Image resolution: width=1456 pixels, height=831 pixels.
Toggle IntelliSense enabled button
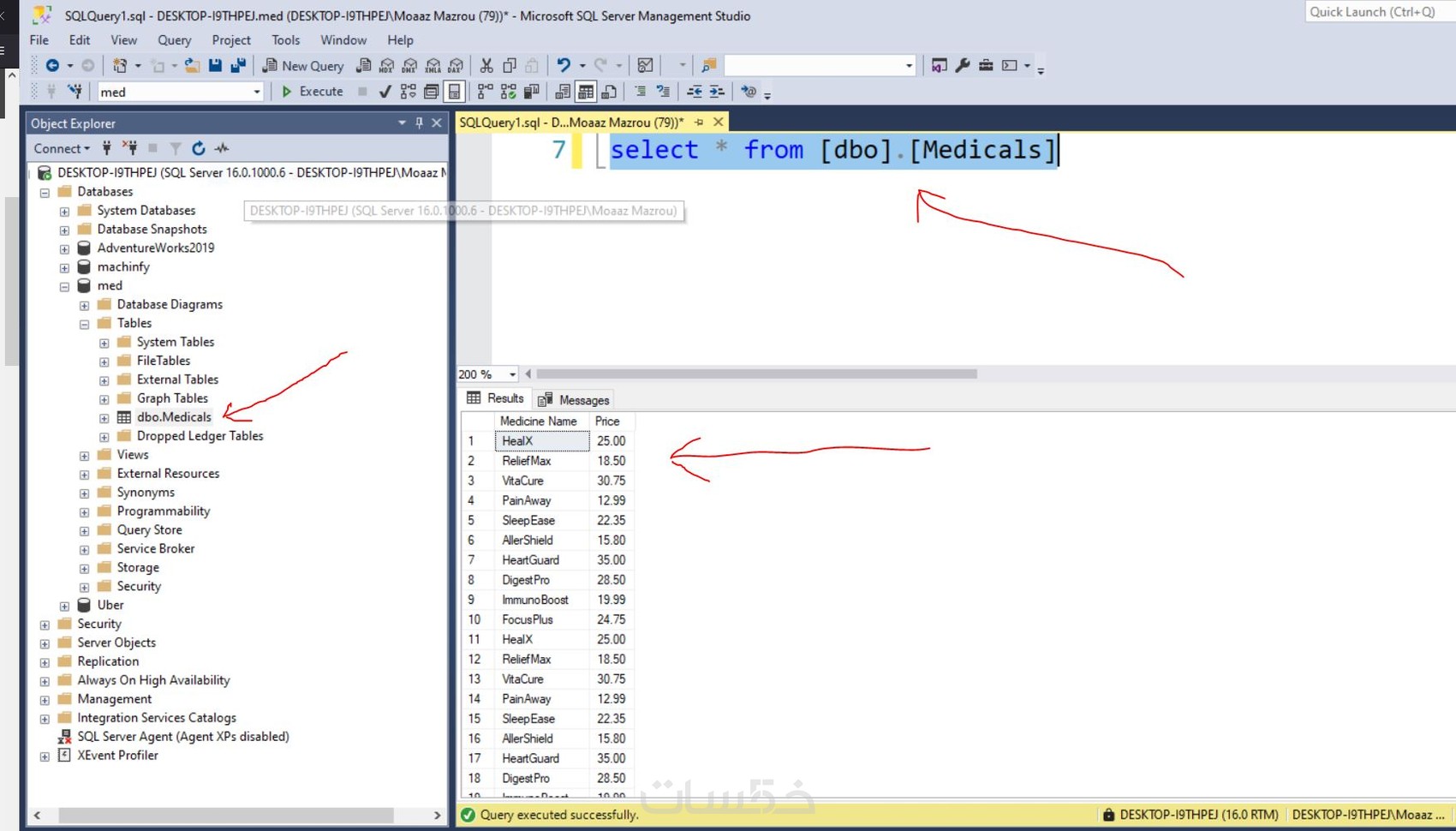click(x=455, y=92)
